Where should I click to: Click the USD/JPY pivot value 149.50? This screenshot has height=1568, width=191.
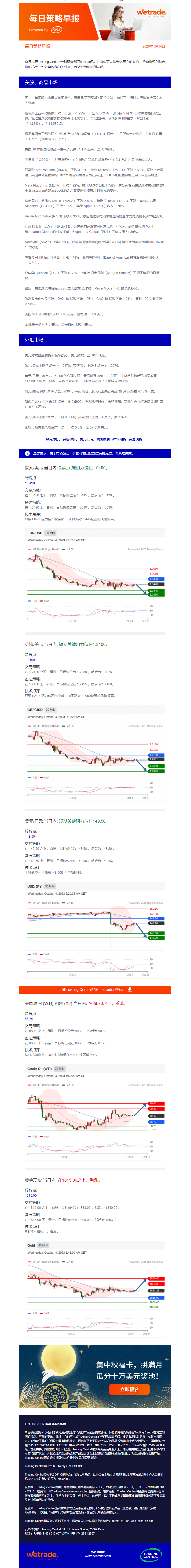coord(30,836)
